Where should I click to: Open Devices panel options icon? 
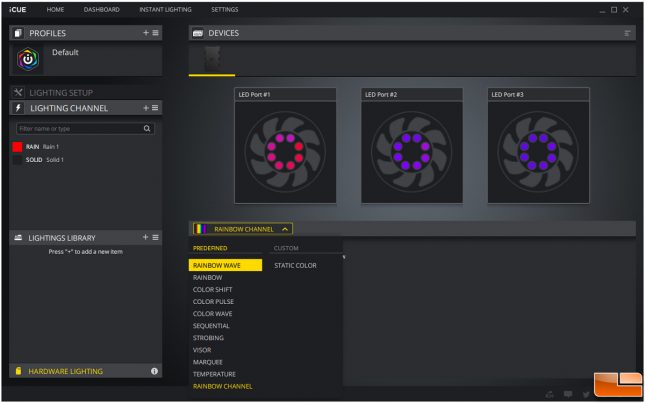(x=627, y=33)
